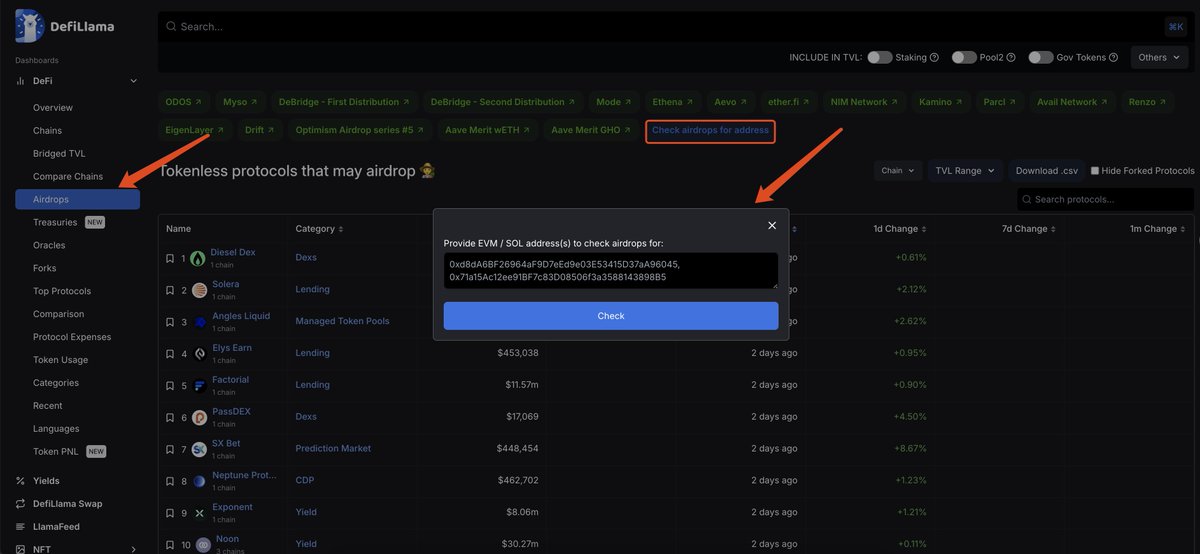Click the LlamaFeed sidebar icon
Viewport: 1200px width, 554px height.
point(21,527)
